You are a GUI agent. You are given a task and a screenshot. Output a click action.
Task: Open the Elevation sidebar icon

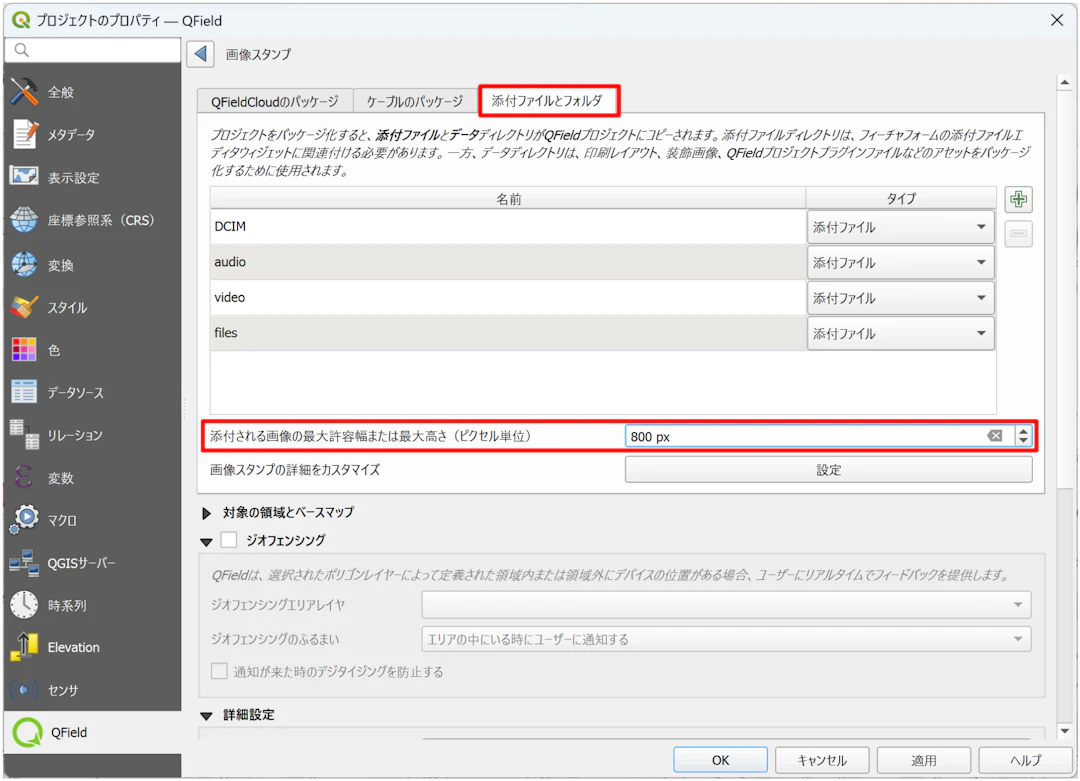tap(24, 647)
